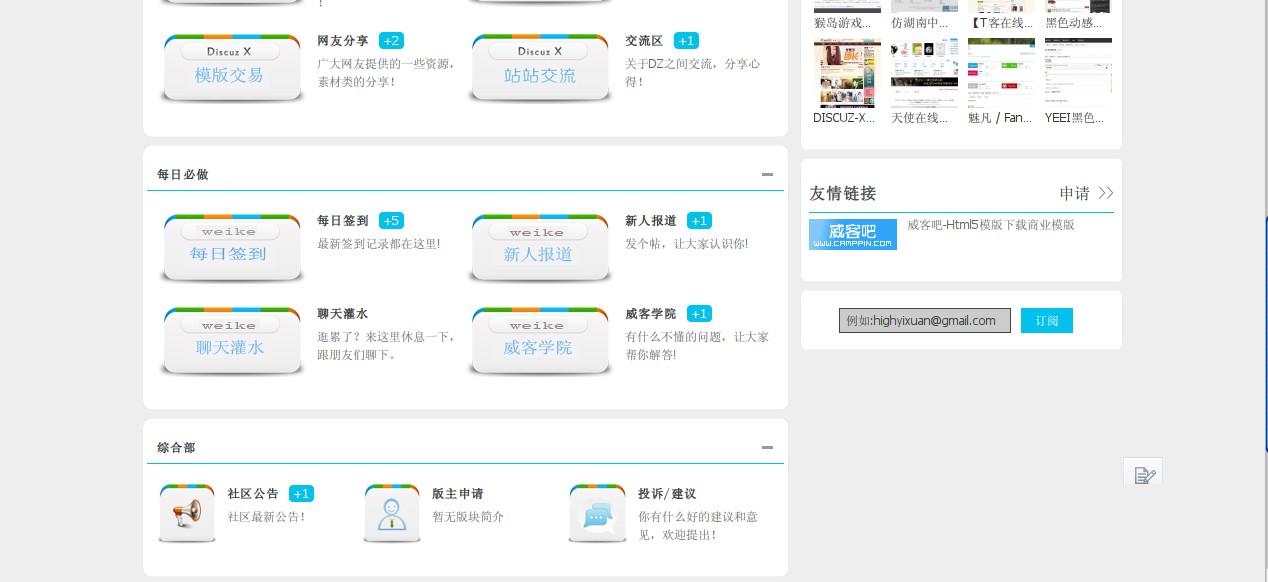Screen dimensions: 1268x582
Task: Click the 友情链接 panel heading
Action: pyautogui.click(x=843, y=194)
